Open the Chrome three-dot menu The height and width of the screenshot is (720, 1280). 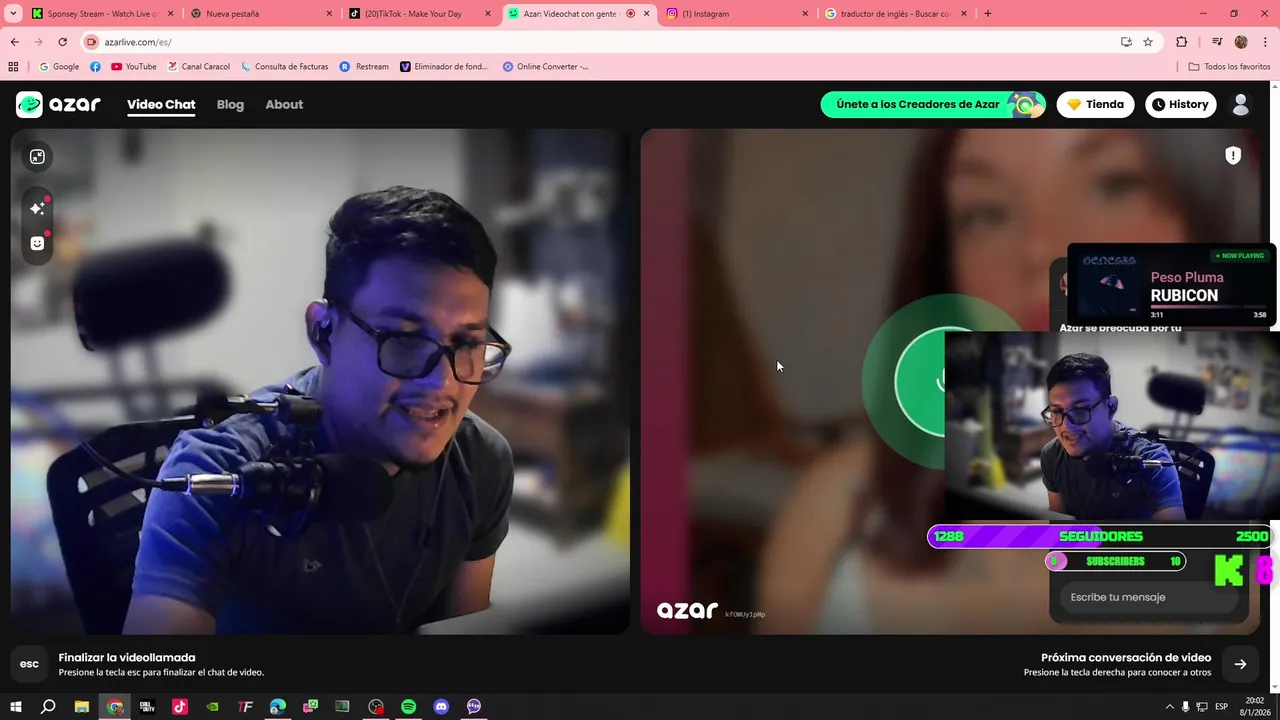(1265, 42)
